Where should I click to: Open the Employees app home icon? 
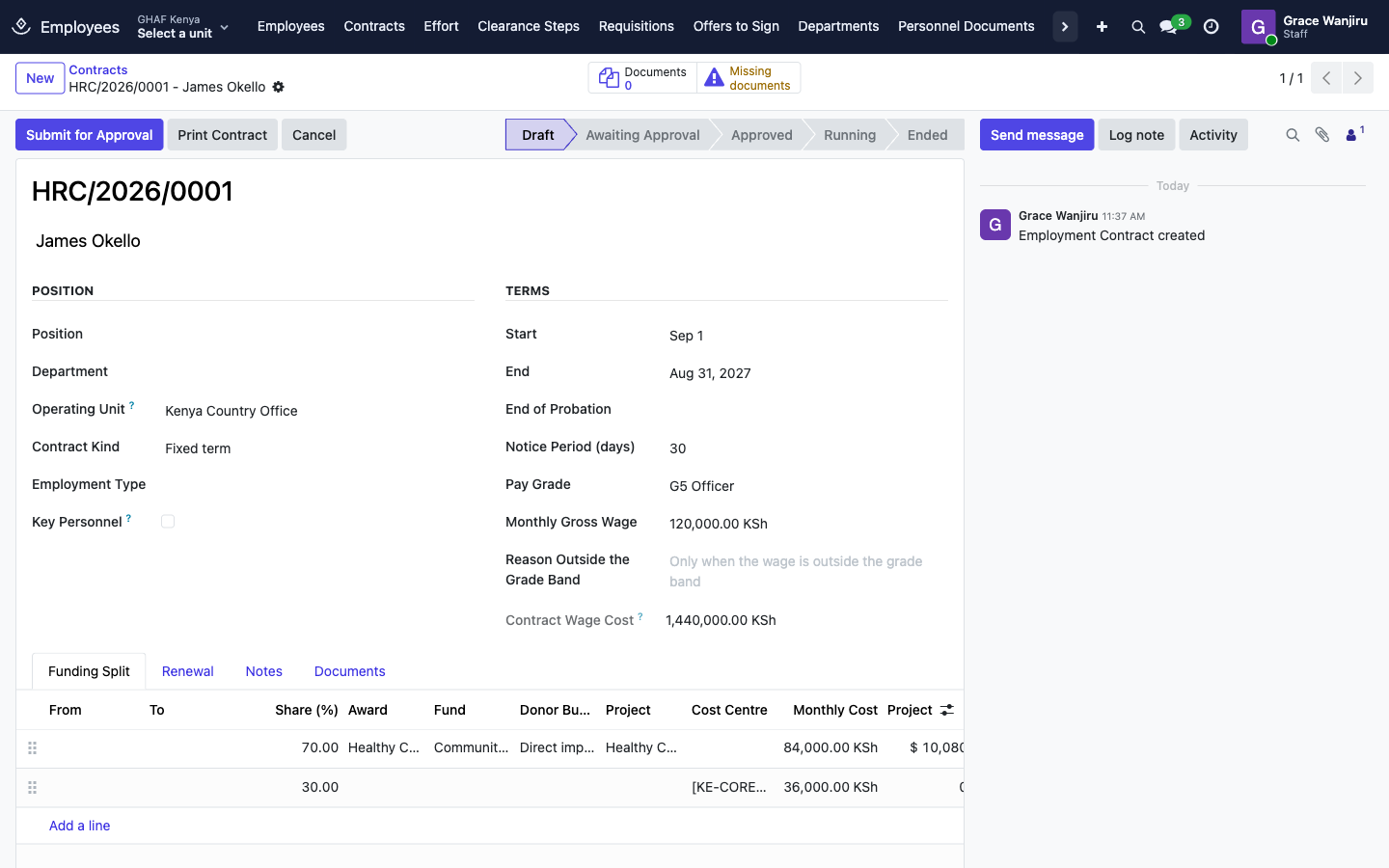21,26
